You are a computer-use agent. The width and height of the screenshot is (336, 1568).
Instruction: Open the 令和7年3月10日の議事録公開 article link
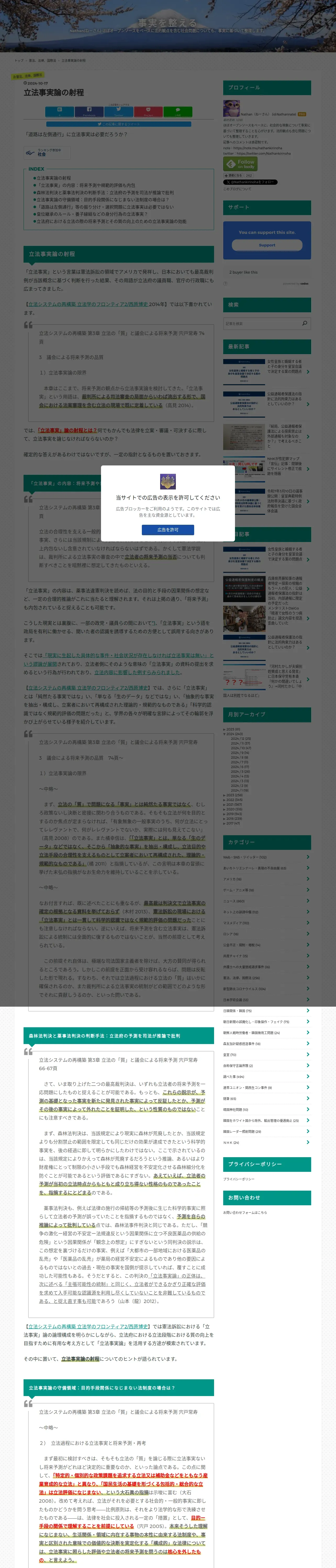pos(285,501)
